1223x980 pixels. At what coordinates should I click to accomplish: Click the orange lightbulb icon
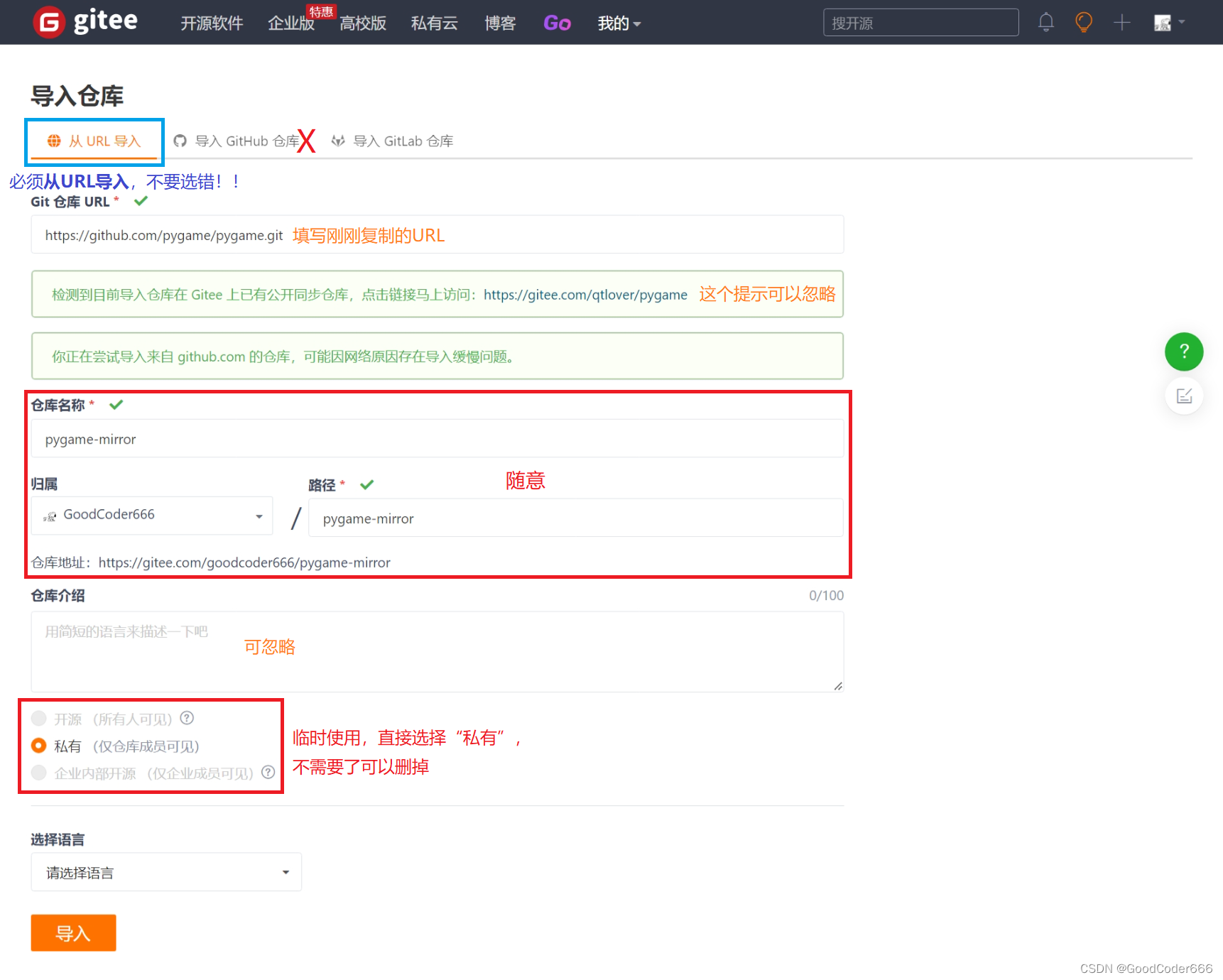1084,23
